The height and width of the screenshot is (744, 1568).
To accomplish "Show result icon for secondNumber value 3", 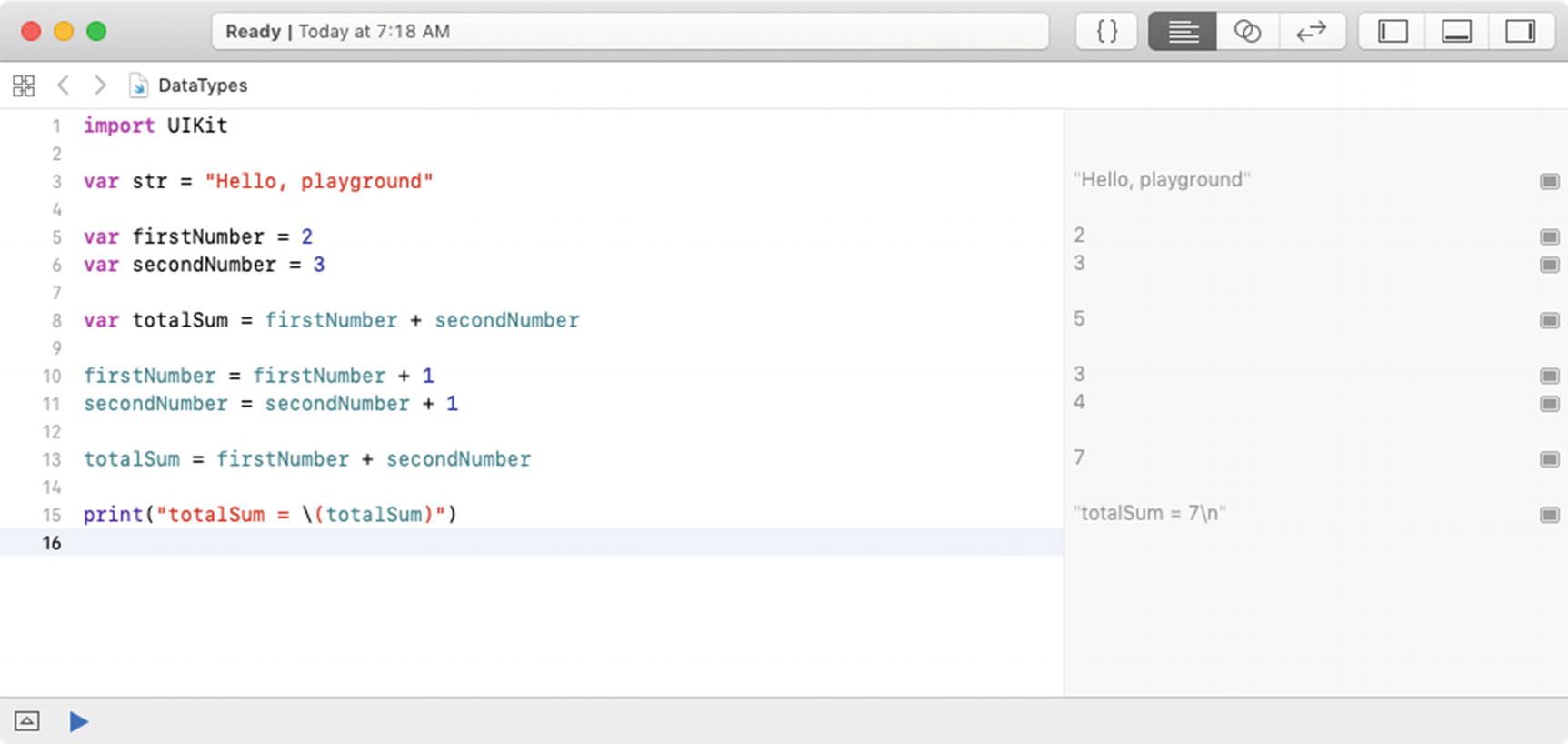I will click(1550, 265).
